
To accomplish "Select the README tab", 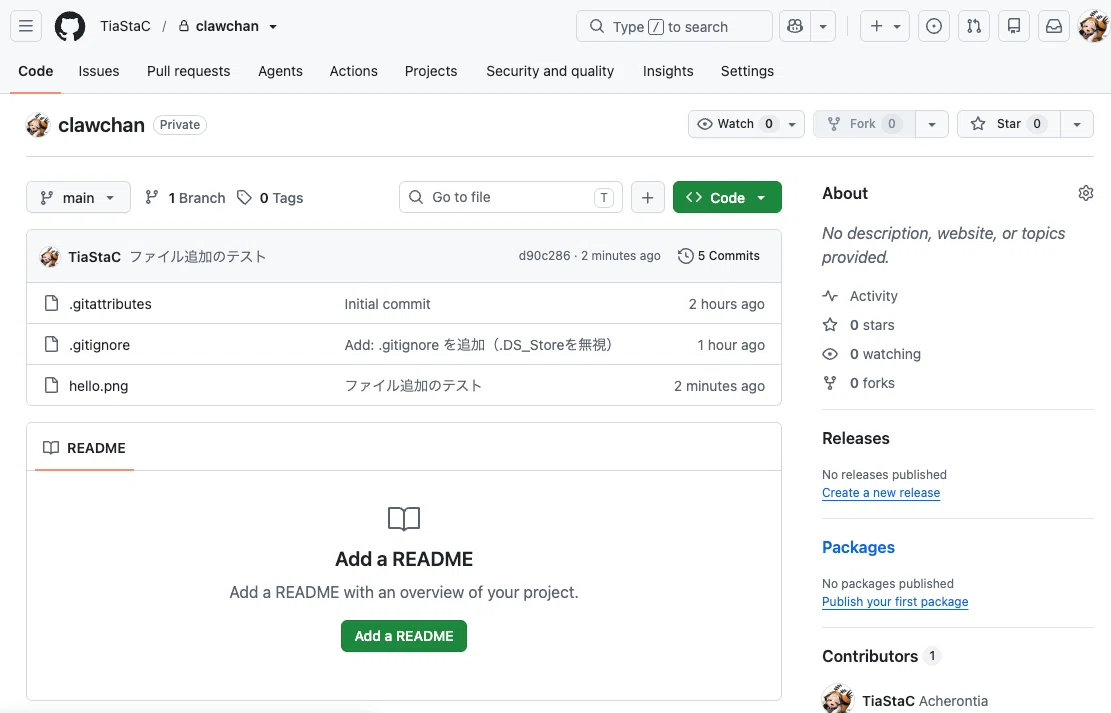I will click(x=84, y=448).
